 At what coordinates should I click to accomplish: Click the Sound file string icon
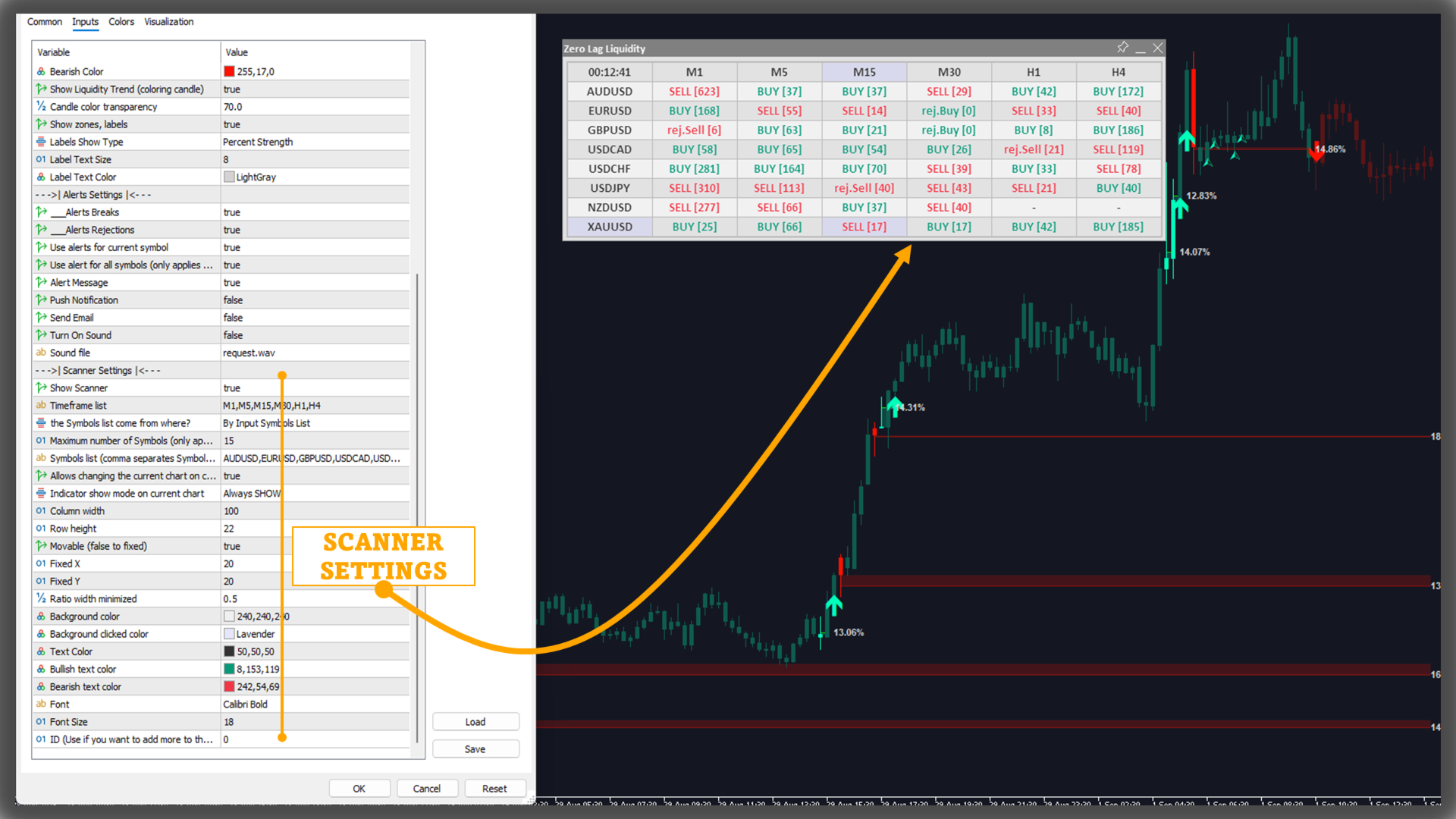click(x=41, y=353)
